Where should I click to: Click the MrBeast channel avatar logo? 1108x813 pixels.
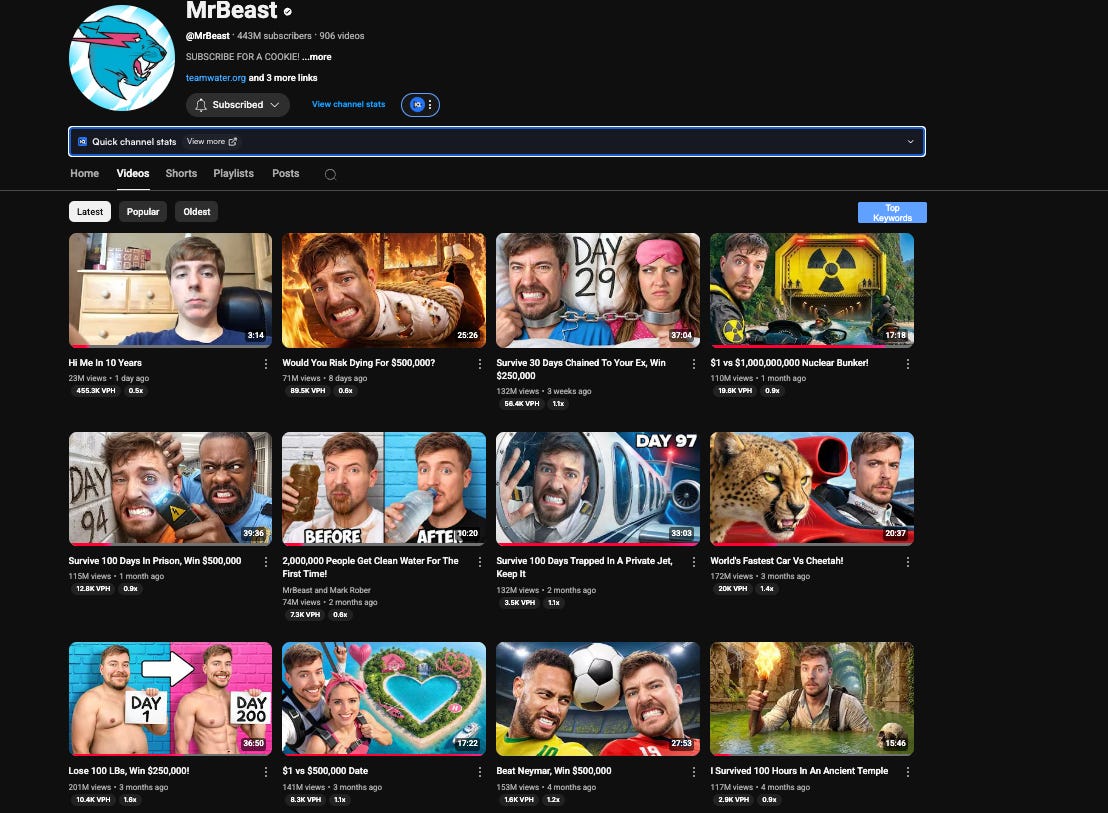(122, 58)
